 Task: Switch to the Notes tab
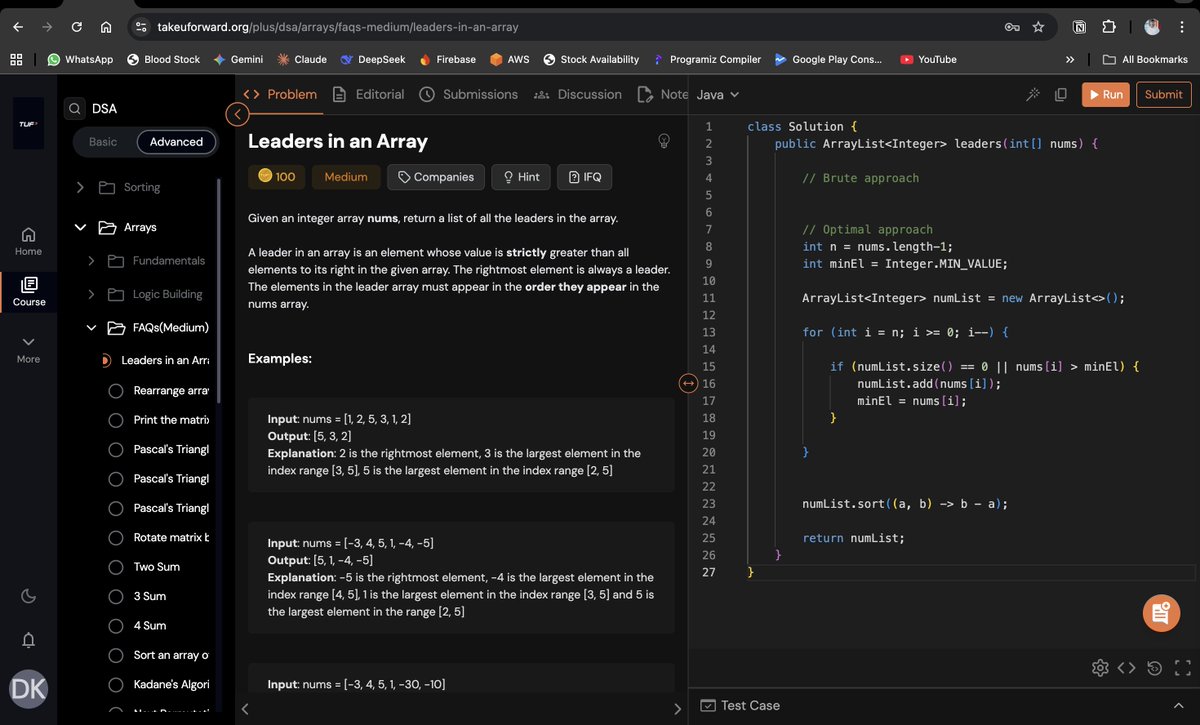point(662,94)
